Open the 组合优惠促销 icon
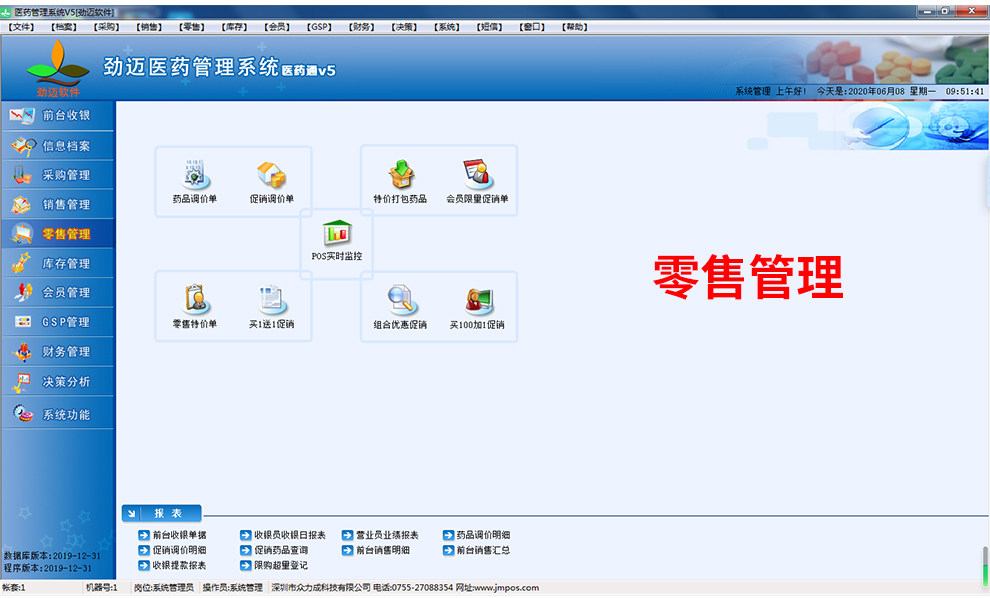Image resolution: width=990 pixels, height=598 pixels. (x=400, y=308)
